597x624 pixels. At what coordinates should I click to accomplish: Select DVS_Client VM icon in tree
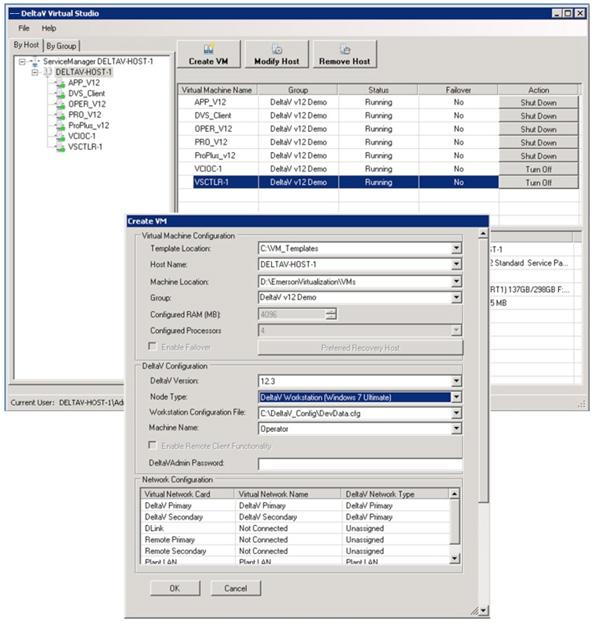point(60,94)
